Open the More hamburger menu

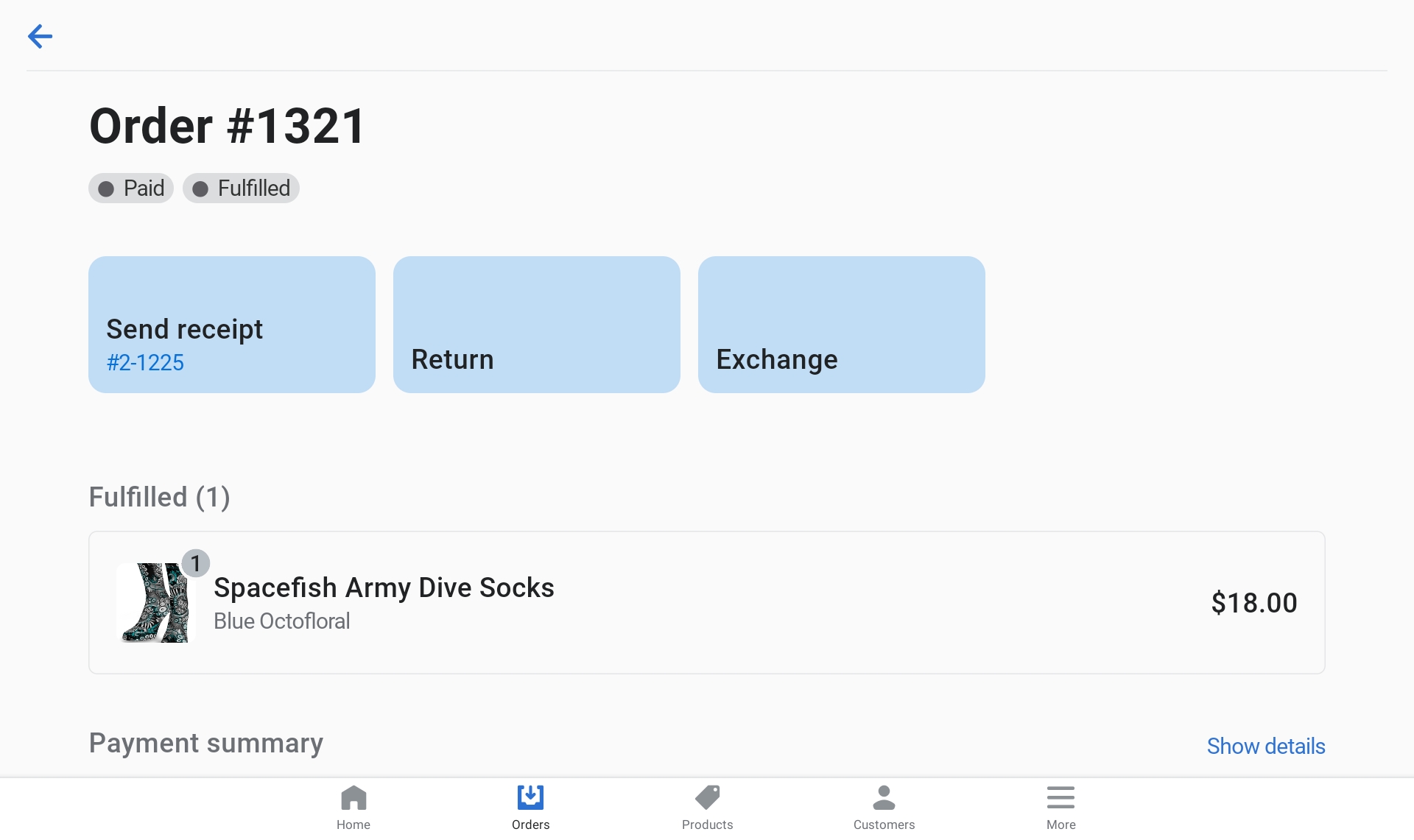click(x=1060, y=798)
